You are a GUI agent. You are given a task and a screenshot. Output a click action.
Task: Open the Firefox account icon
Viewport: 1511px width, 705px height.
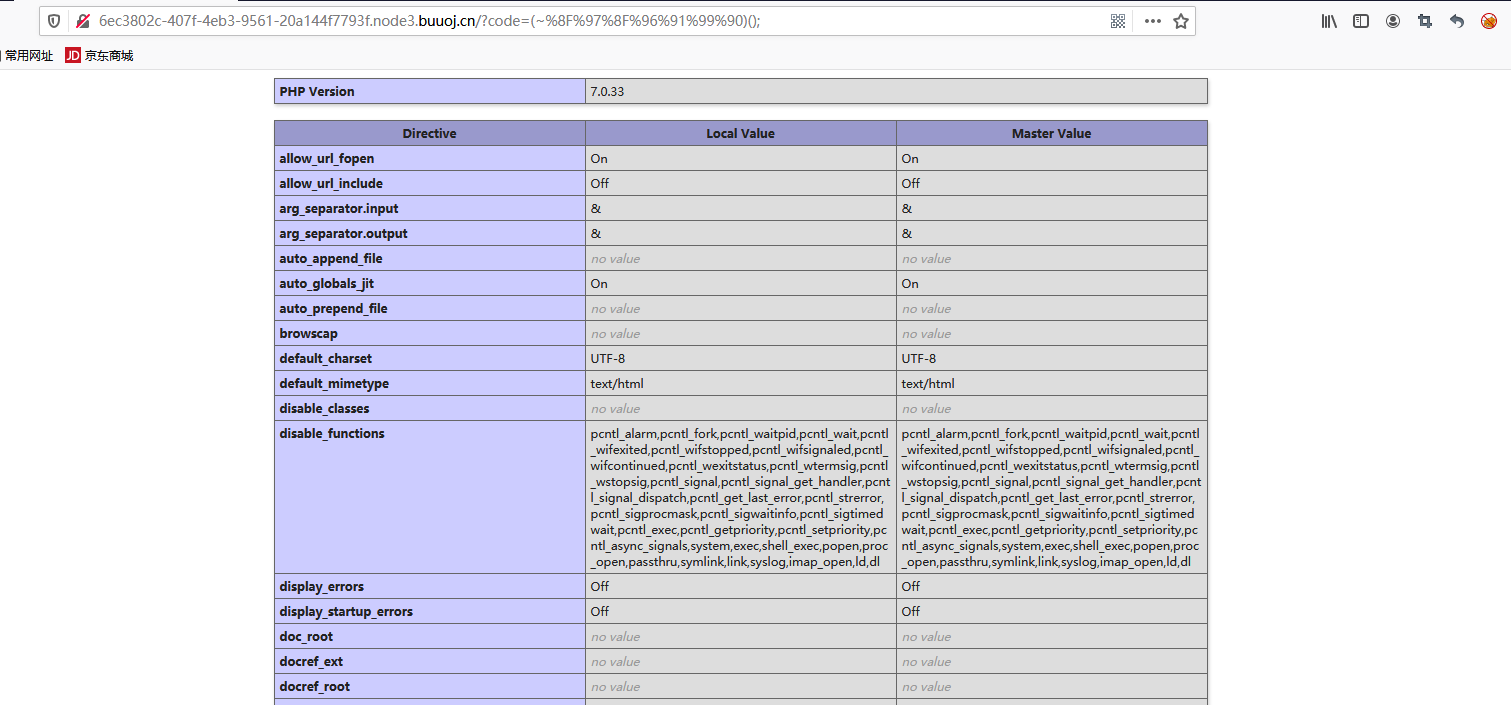[1393, 21]
